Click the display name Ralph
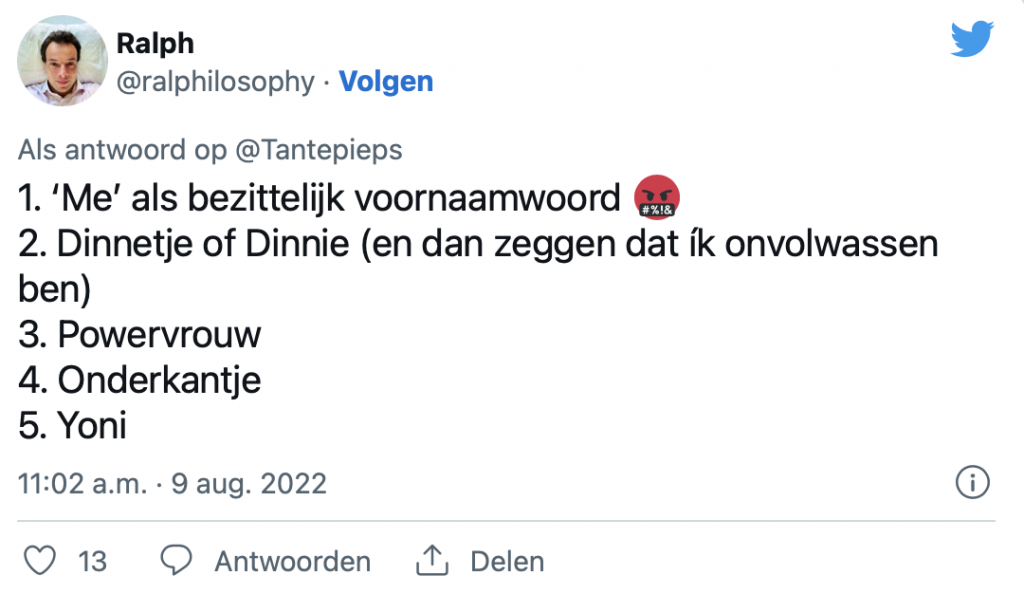The height and width of the screenshot is (594, 1024). coord(155,43)
